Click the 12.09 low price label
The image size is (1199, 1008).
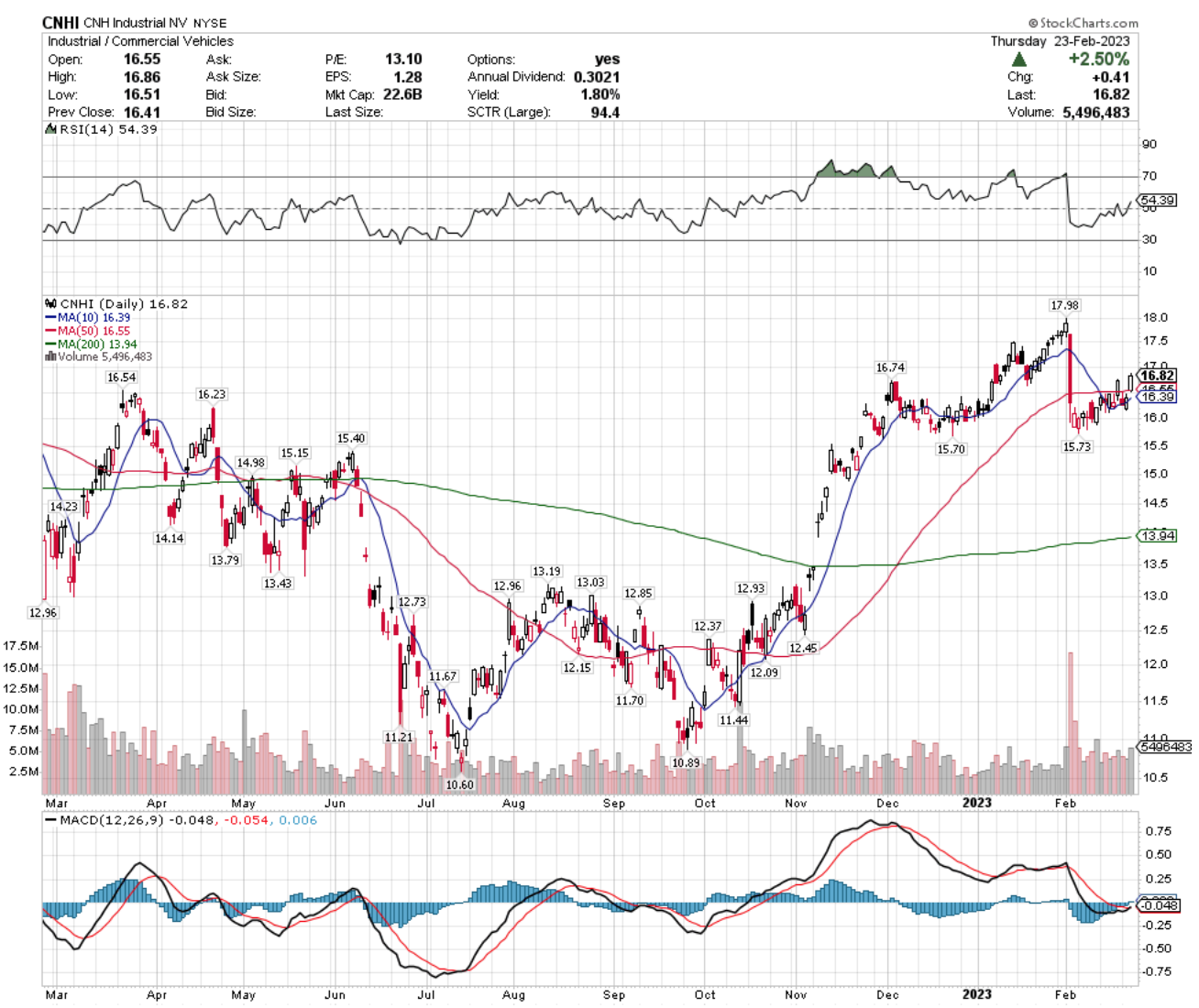click(x=764, y=673)
